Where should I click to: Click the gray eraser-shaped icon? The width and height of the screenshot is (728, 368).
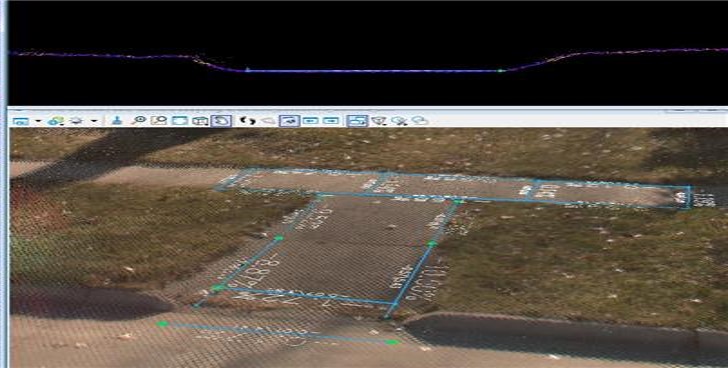[268, 121]
